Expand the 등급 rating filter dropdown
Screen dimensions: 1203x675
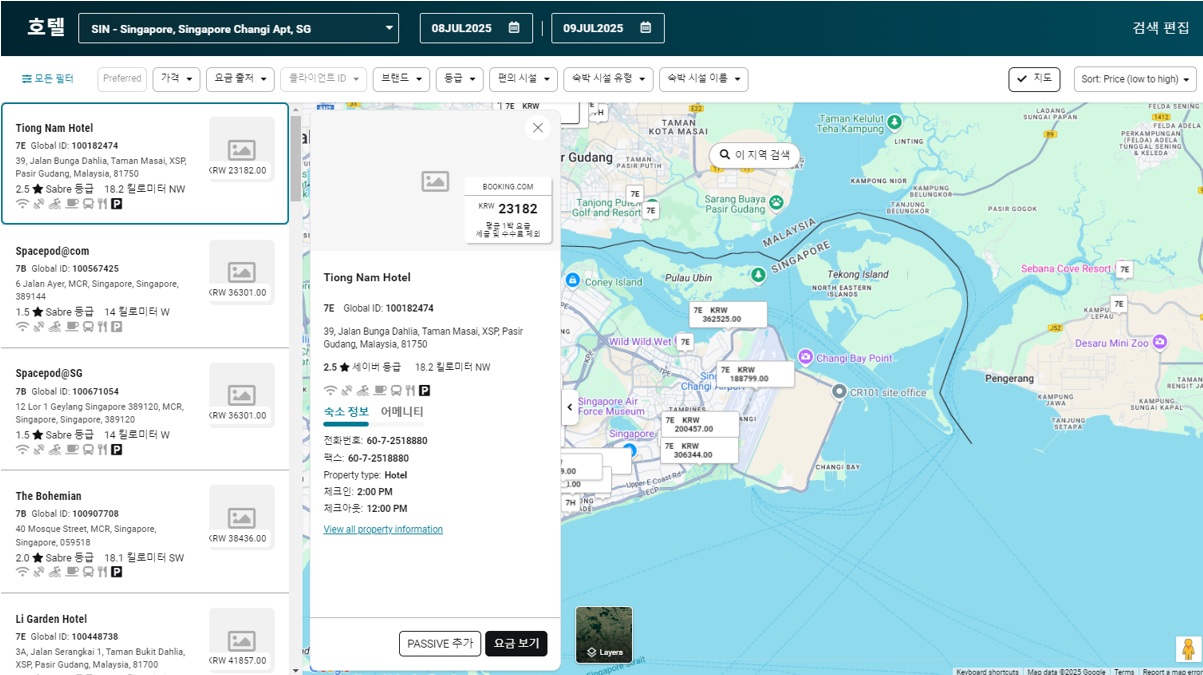(460, 79)
